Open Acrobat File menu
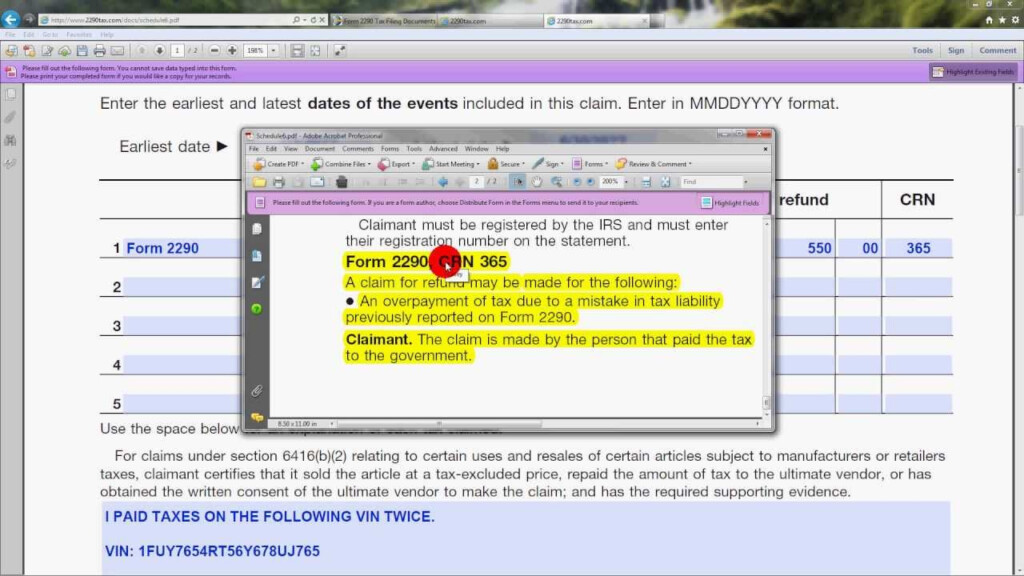The image size is (1024, 576). (253, 149)
